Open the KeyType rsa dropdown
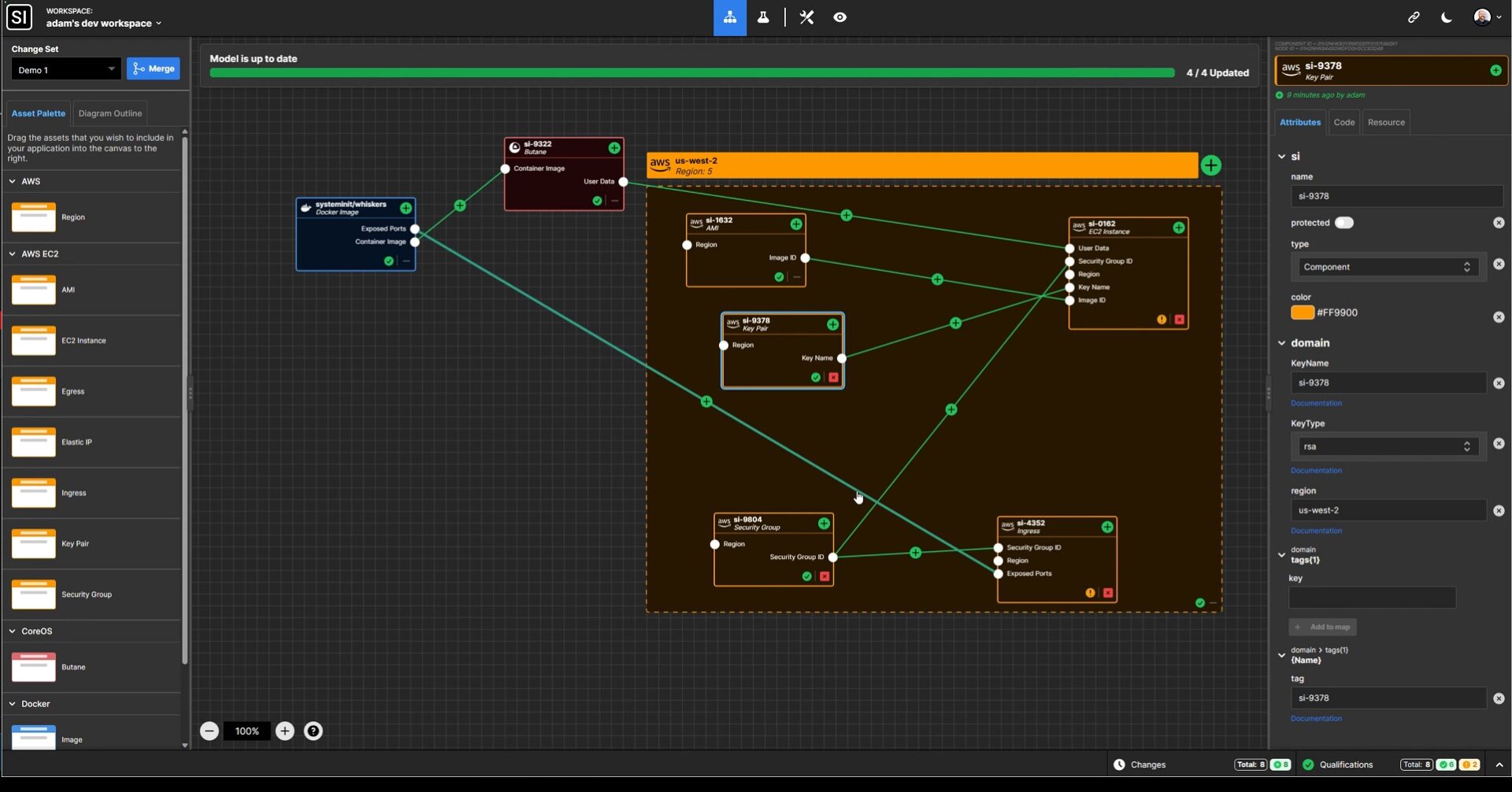Screen dimensions: 1512x792 [x=1386, y=446]
